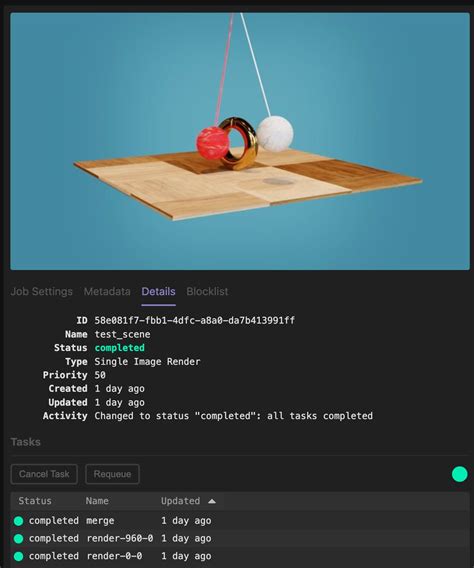
Task: Click the job ID text value
Action: 194,321
